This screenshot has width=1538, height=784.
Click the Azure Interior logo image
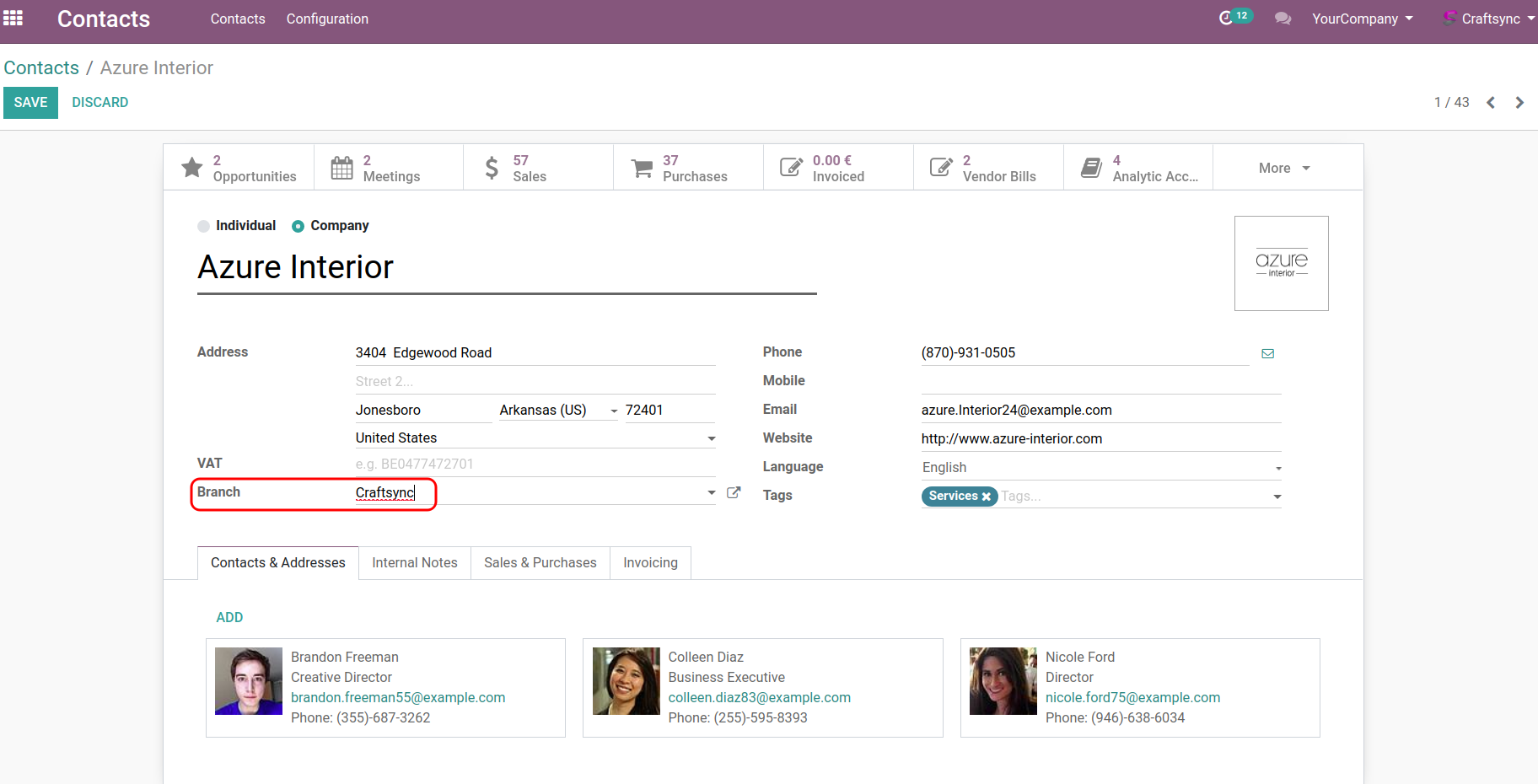(1281, 263)
